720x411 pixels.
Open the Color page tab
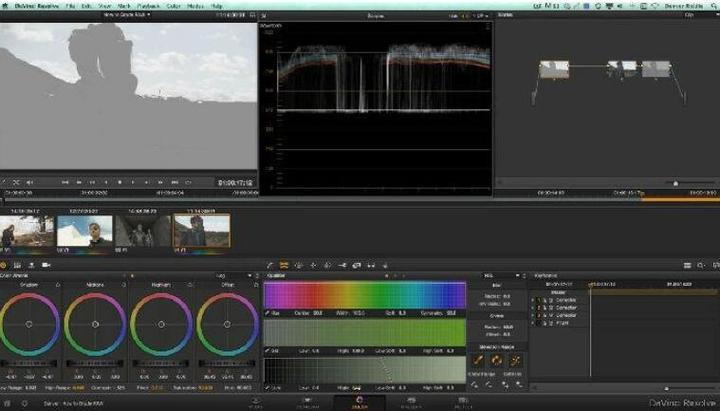359,401
